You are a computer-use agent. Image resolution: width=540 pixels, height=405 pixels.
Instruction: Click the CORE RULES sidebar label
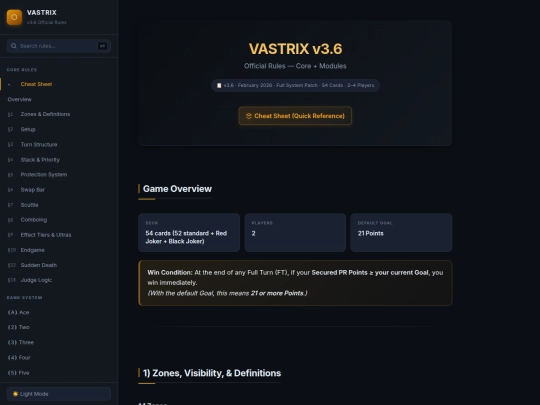[22, 70]
